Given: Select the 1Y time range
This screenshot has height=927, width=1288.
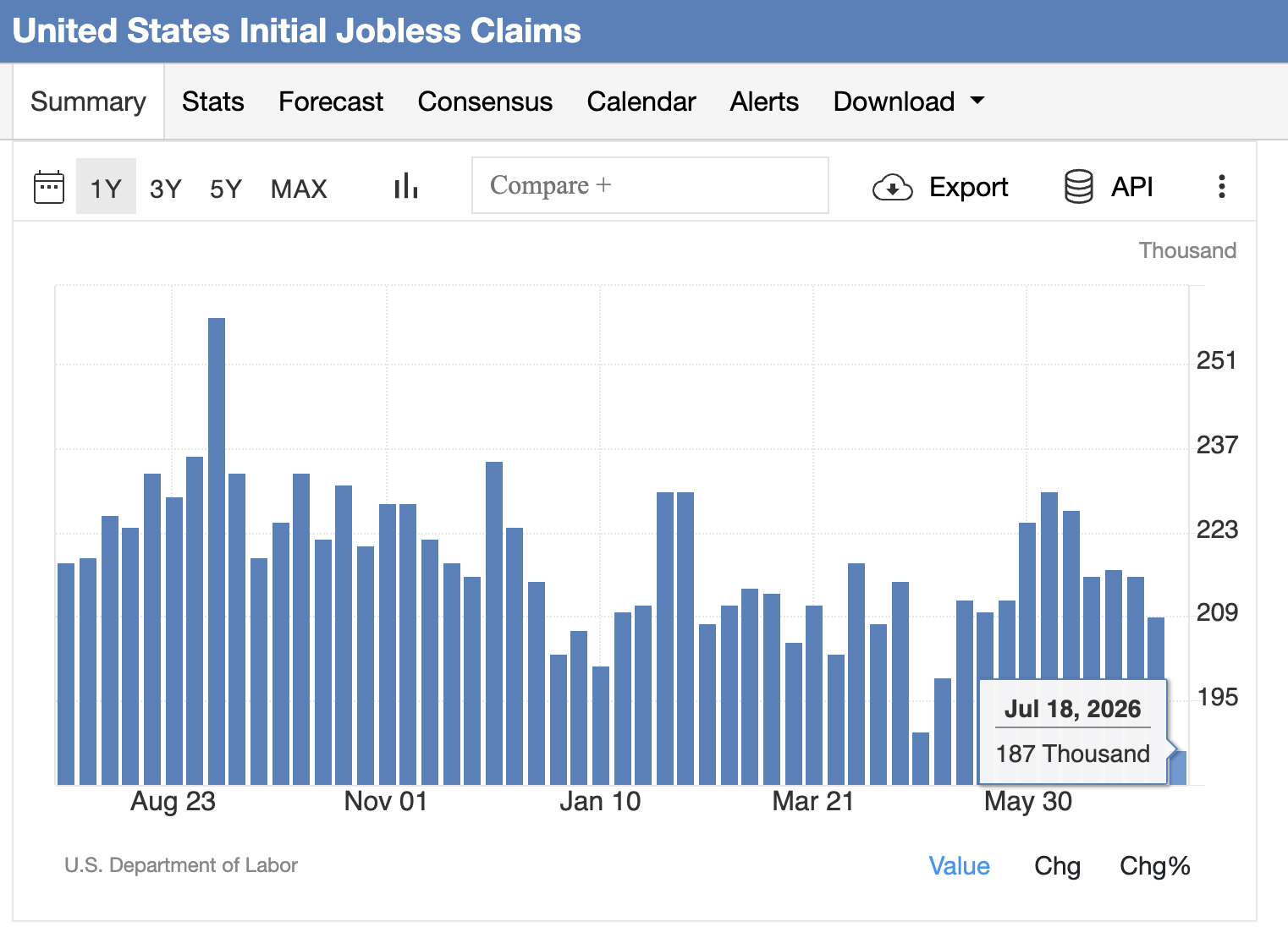Looking at the screenshot, I should click(x=106, y=188).
